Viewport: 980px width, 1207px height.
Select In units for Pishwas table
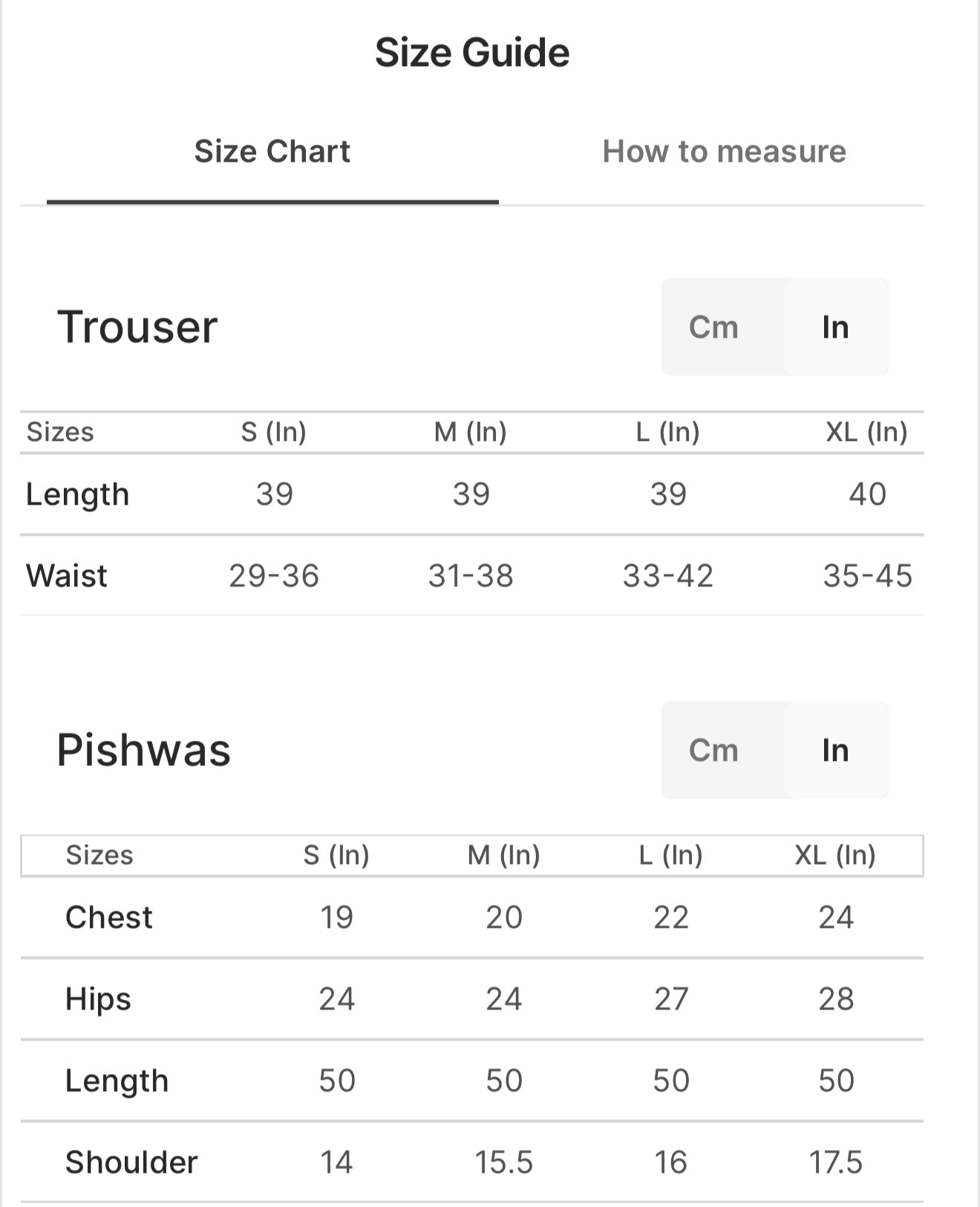click(x=835, y=750)
